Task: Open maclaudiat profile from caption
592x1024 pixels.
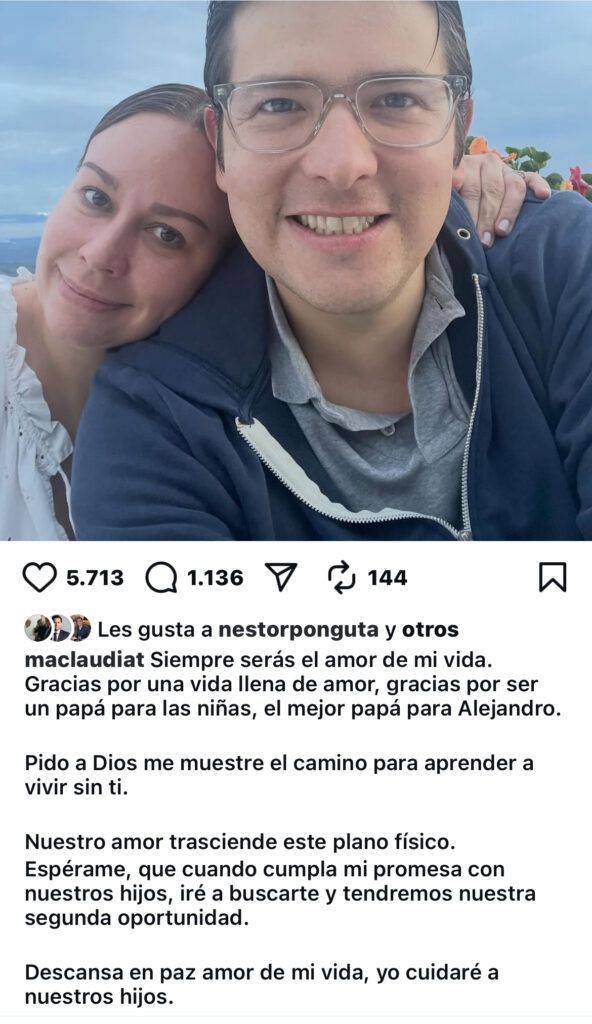Action: coord(84,660)
